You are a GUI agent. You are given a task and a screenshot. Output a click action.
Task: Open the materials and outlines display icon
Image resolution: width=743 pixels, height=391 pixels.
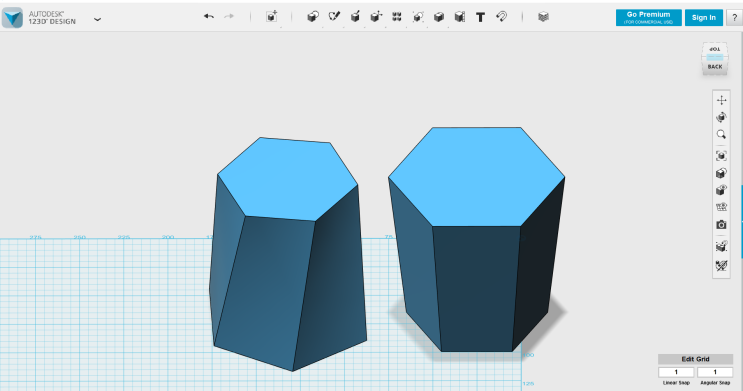pyautogui.click(x=721, y=173)
